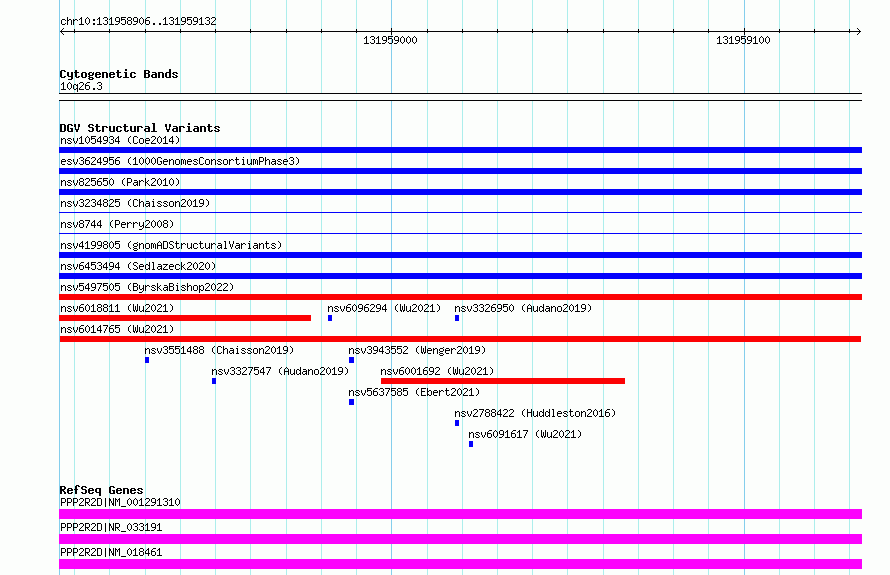890x575 pixels.
Task: Click the RefSeq Genes track heading
Action: [x=101, y=490]
